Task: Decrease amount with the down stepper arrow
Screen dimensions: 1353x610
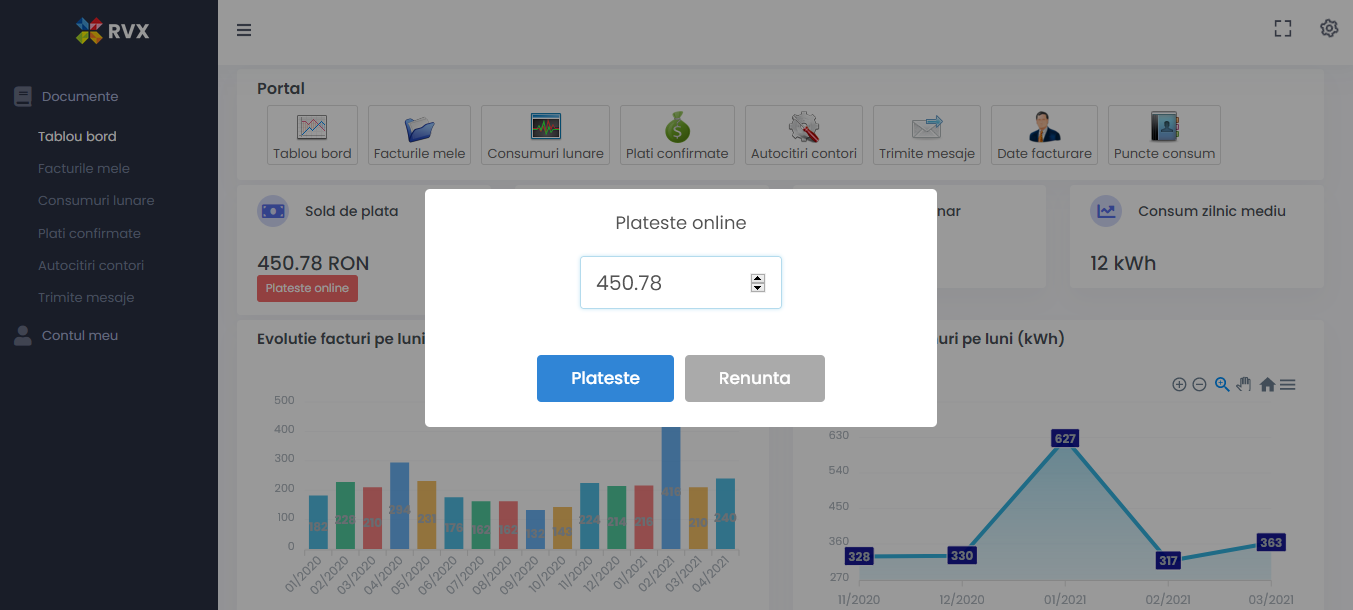Action: point(758,288)
